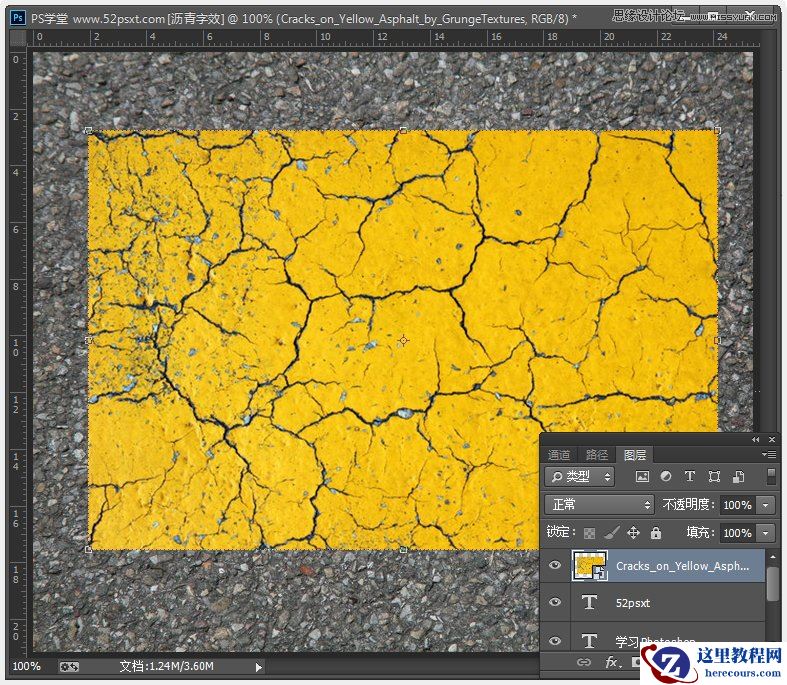Screen dimensions: 787x685
Task: Hide the 52psxt text layer
Action: (556, 602)
